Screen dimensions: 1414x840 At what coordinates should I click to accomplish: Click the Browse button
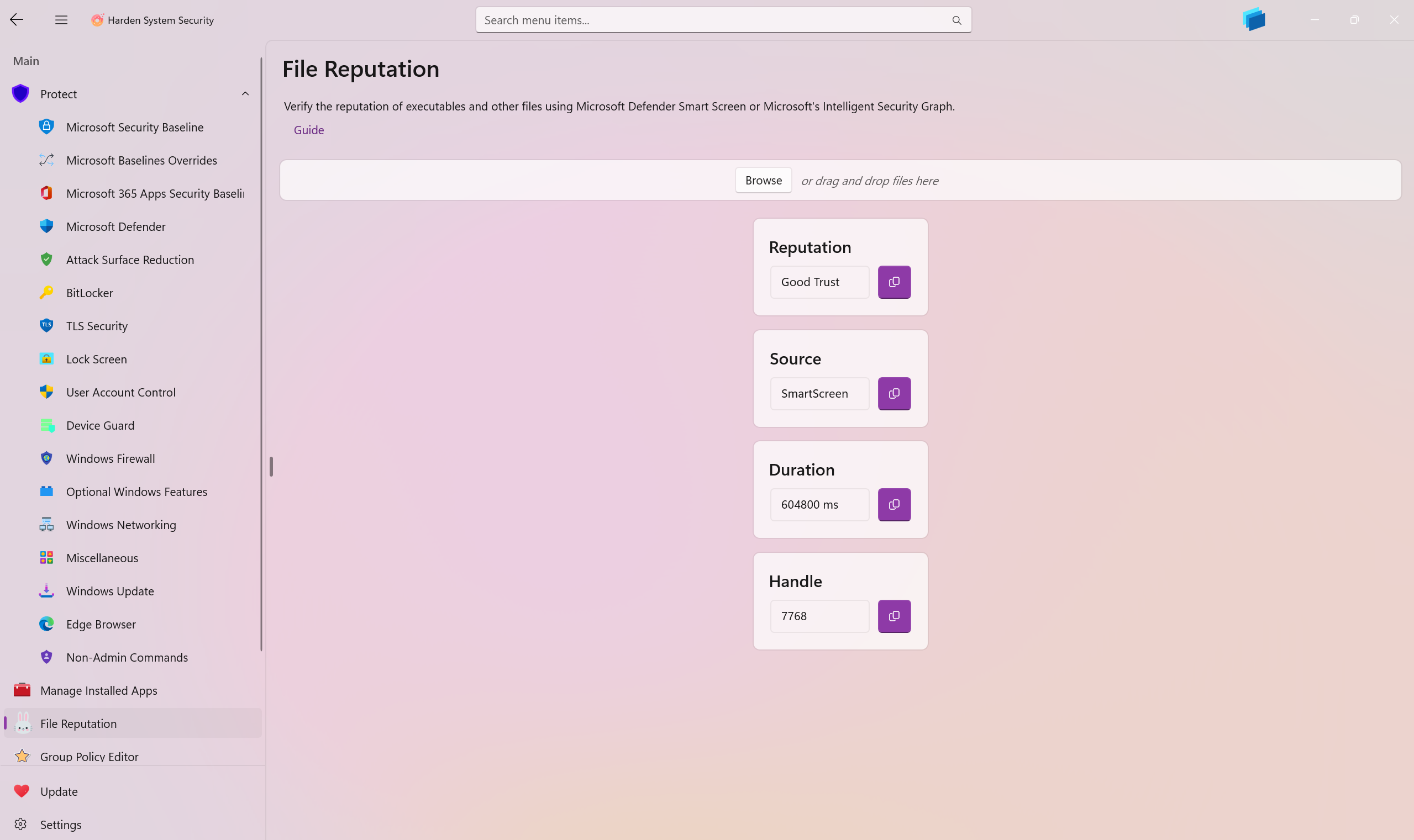click(x=763, y=181)
